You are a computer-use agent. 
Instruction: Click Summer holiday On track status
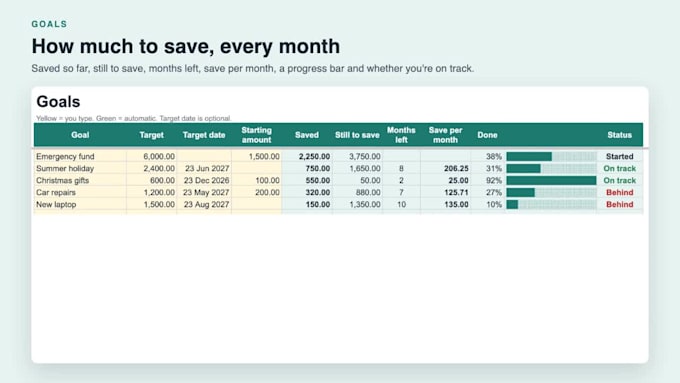pos(619,168)
